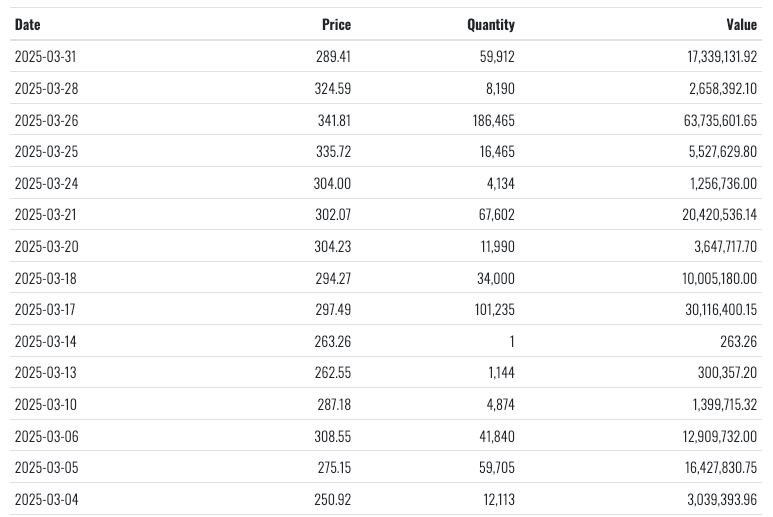This screenshot has width=773, height=517.
Task: Click price 287.18 cell
Action: click(x=334, y=404)
